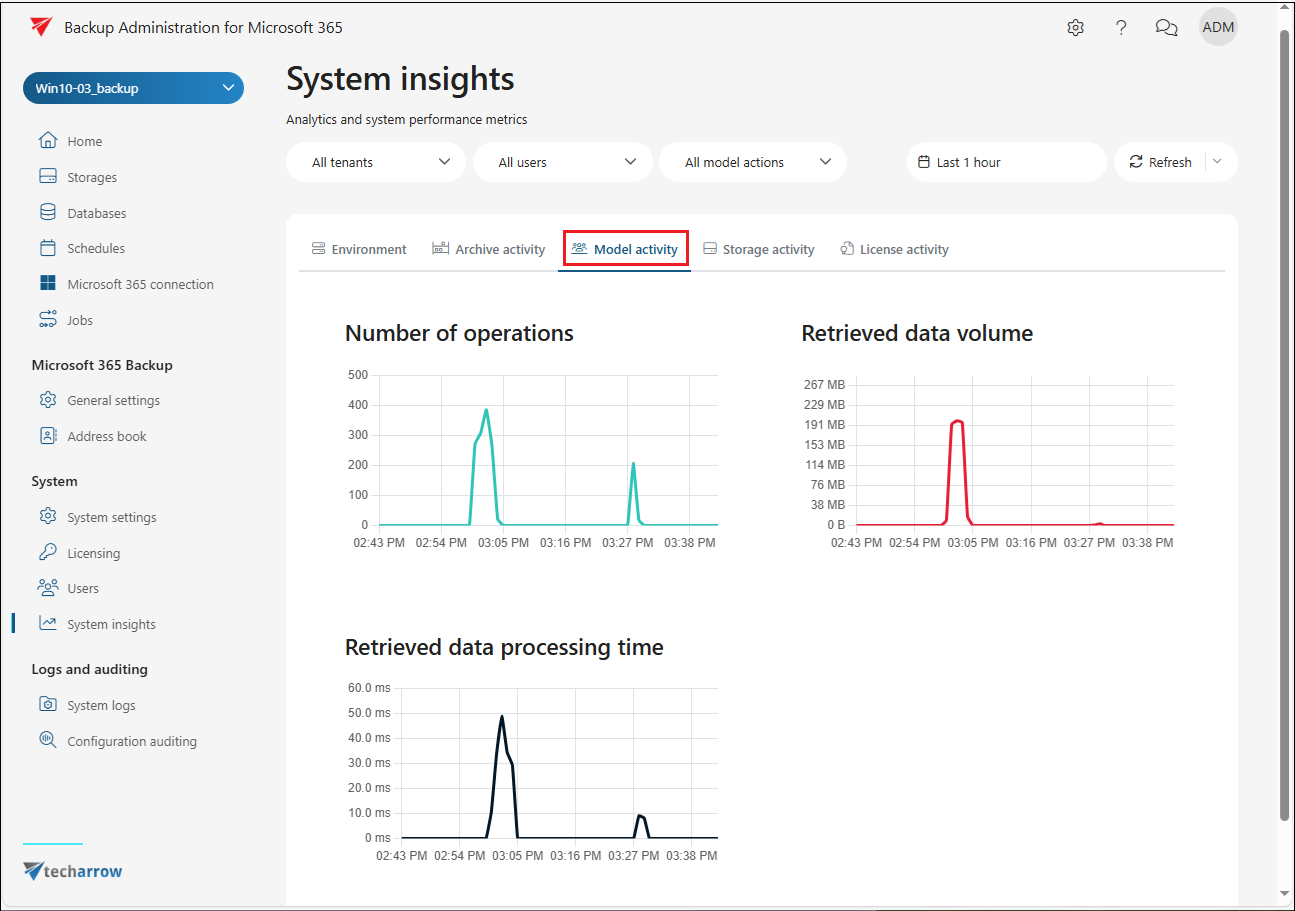Expand the All users filter dropdown
Image resolution: width=1295 pixels, height=911 pixels.
click(x=562, y=162)
